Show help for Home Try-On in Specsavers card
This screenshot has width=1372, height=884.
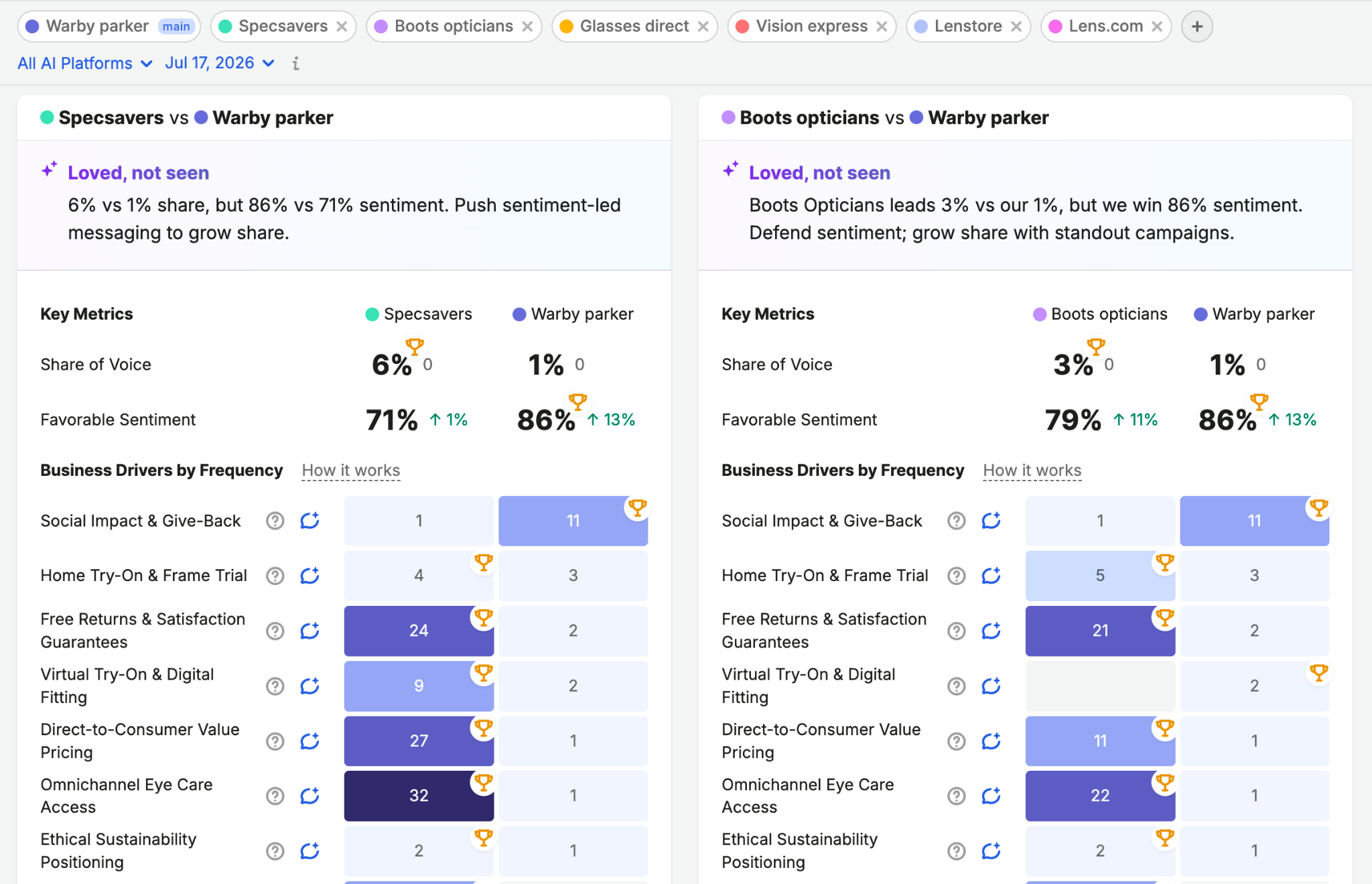coord(275,576)
